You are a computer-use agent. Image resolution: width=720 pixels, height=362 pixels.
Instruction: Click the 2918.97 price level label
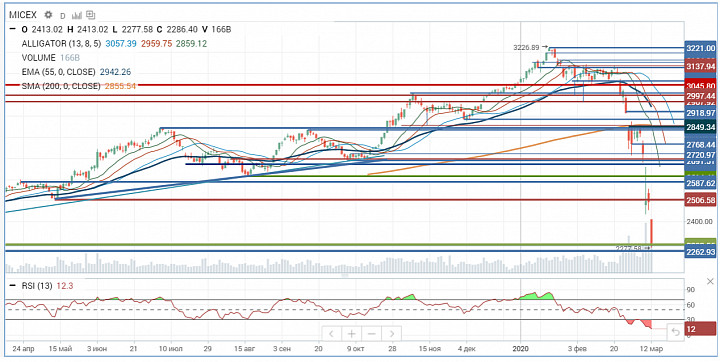click(x=700, y=113)
